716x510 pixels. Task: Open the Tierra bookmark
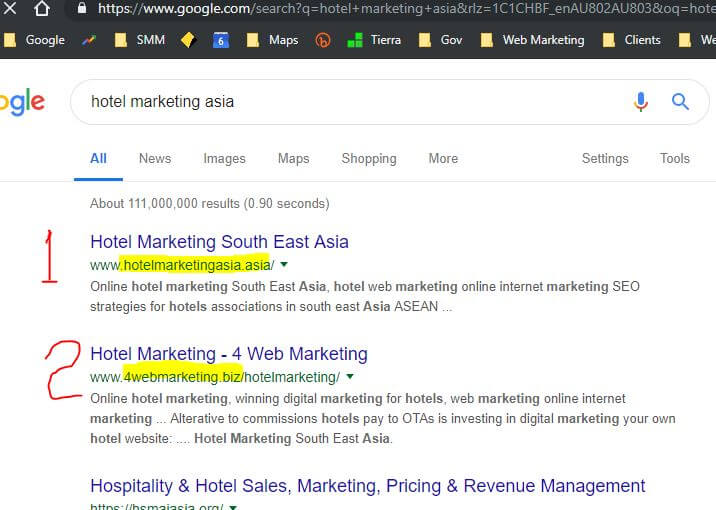pyautogui.click(x=374, y=40)
